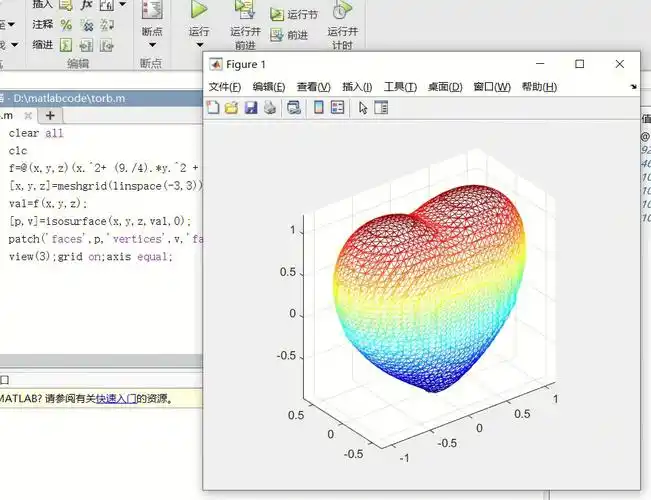
Task: Click the green Run play icon
Action: coord(199,9)
